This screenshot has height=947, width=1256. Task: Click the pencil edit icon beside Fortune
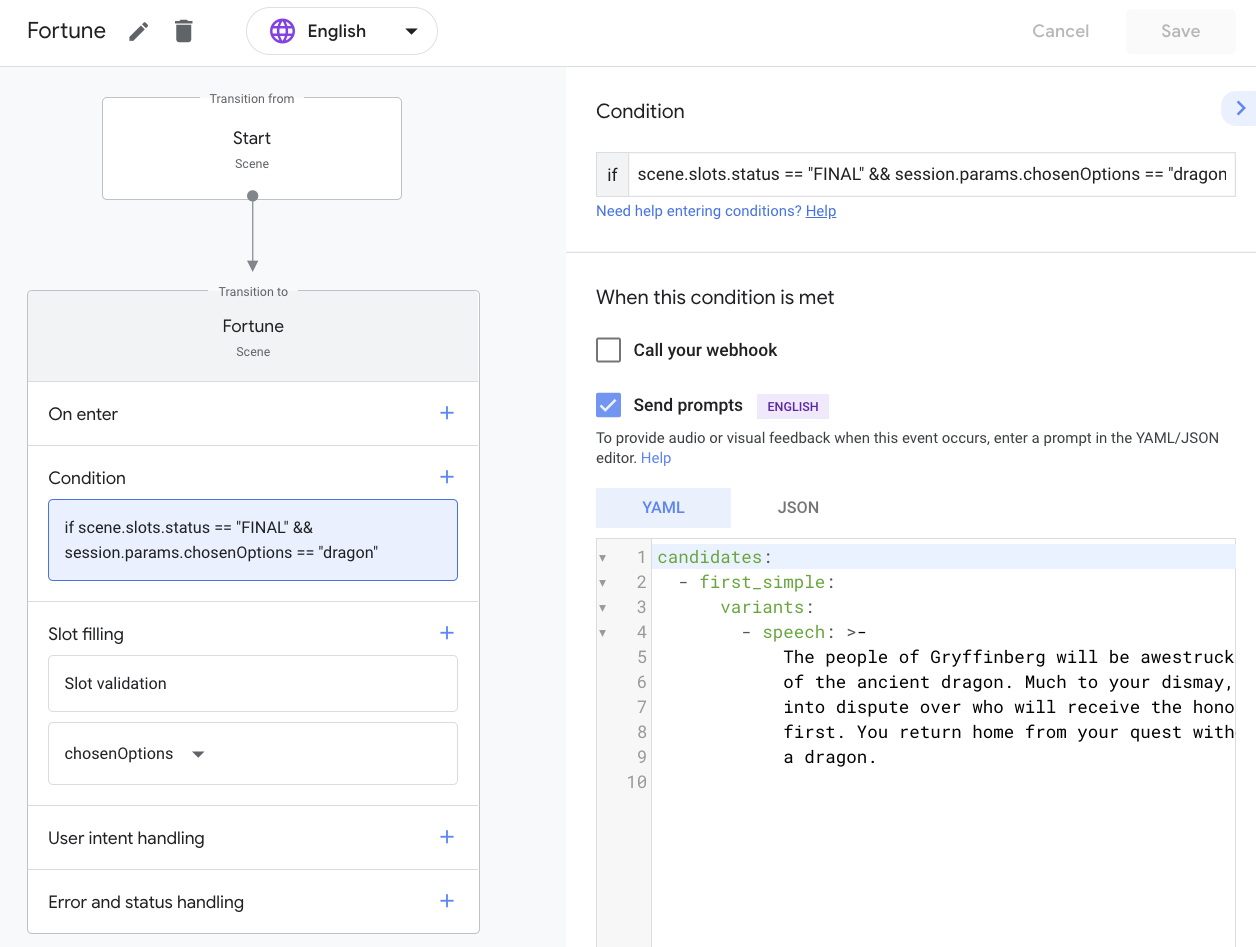point(139,32)
